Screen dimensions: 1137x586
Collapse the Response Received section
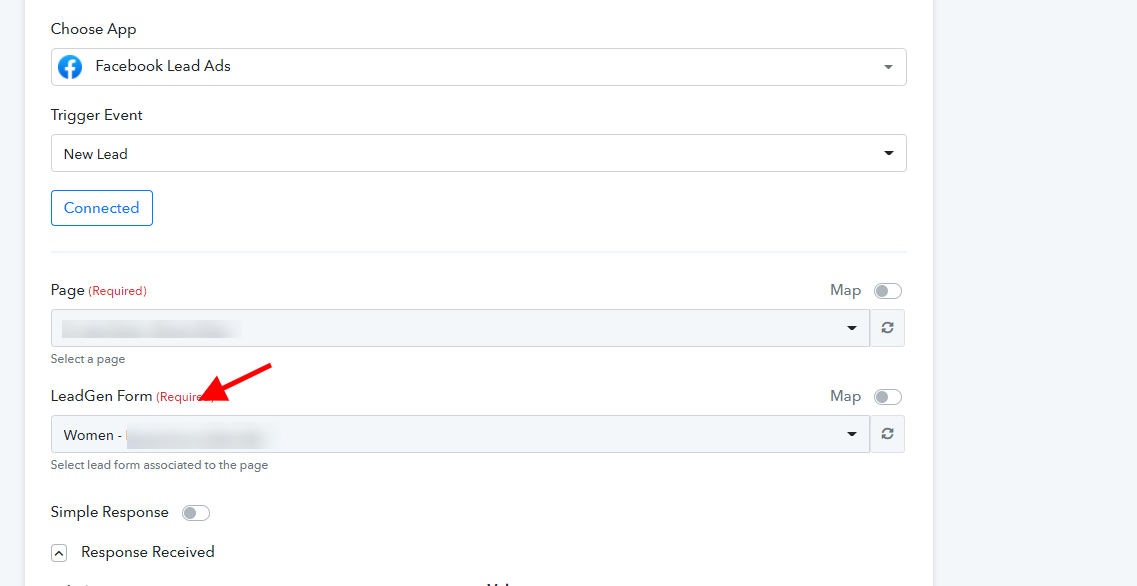(59, 552)
